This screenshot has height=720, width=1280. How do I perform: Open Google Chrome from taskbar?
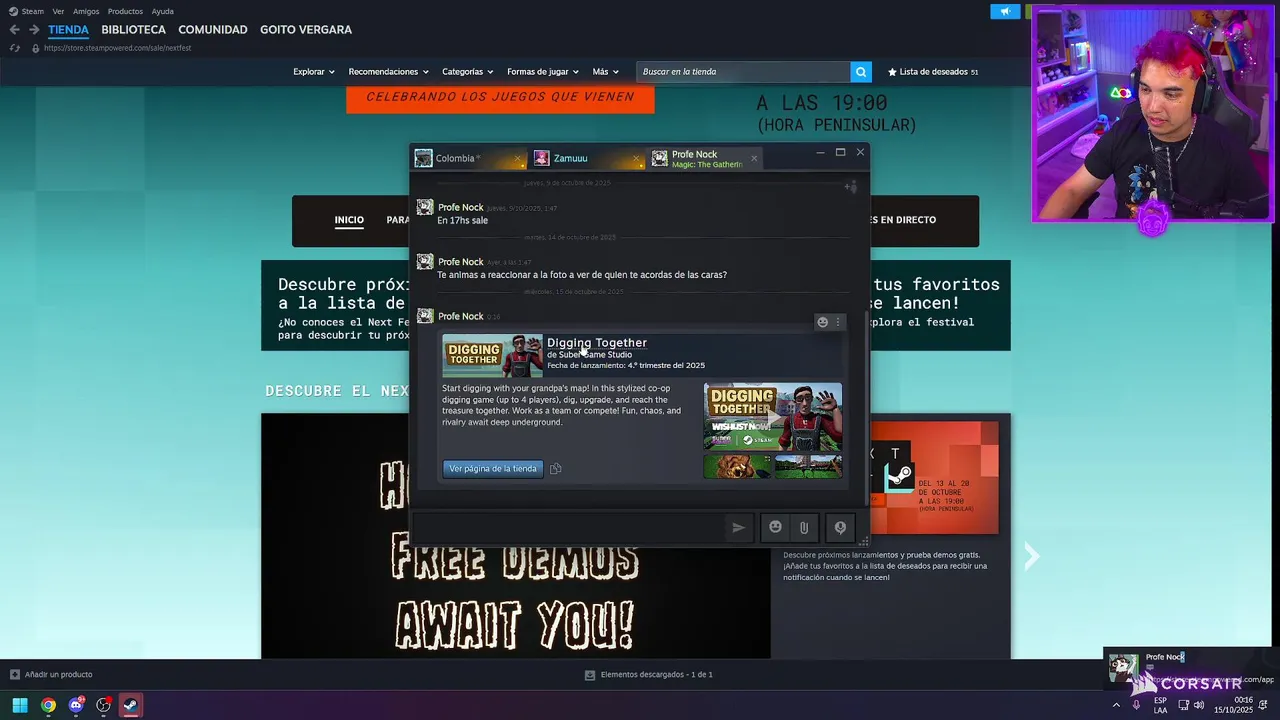[x=48, y=706]
